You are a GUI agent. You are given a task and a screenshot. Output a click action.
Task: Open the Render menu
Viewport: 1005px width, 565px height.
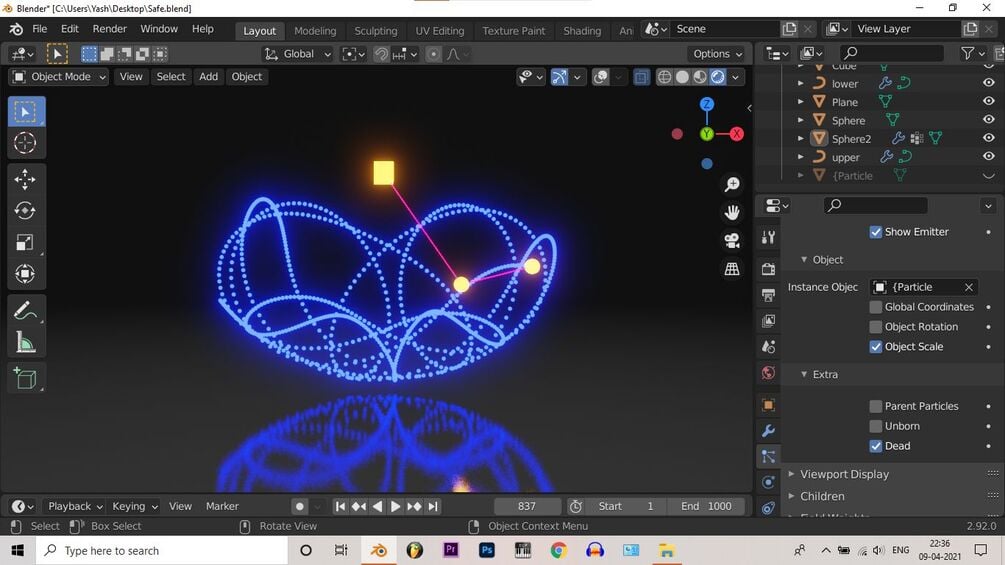(110, 29)
